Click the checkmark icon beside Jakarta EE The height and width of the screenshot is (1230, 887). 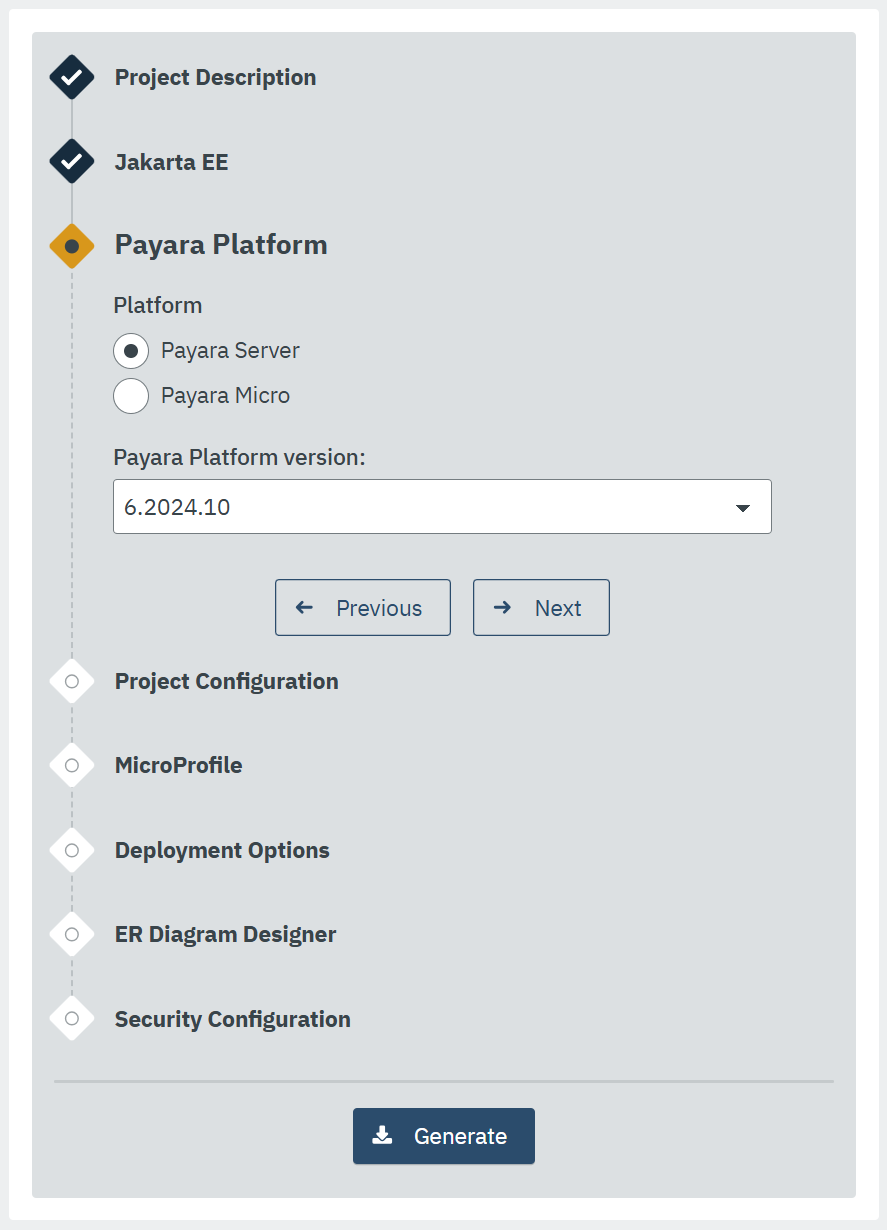(x=71, y=162)
